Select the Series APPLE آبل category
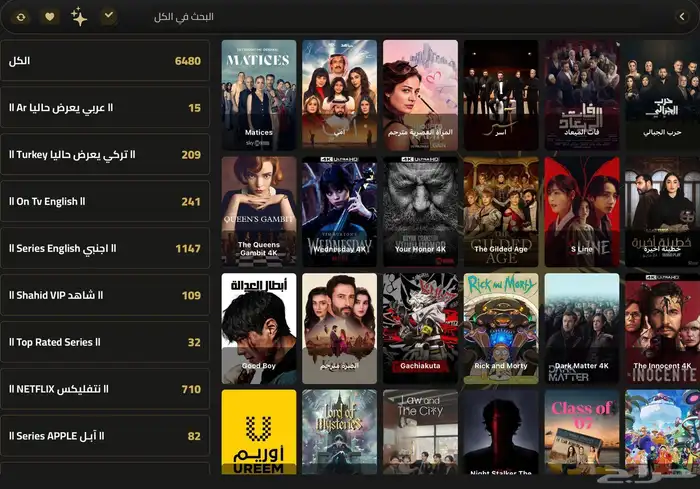700x489 pixels. point(105,436)
